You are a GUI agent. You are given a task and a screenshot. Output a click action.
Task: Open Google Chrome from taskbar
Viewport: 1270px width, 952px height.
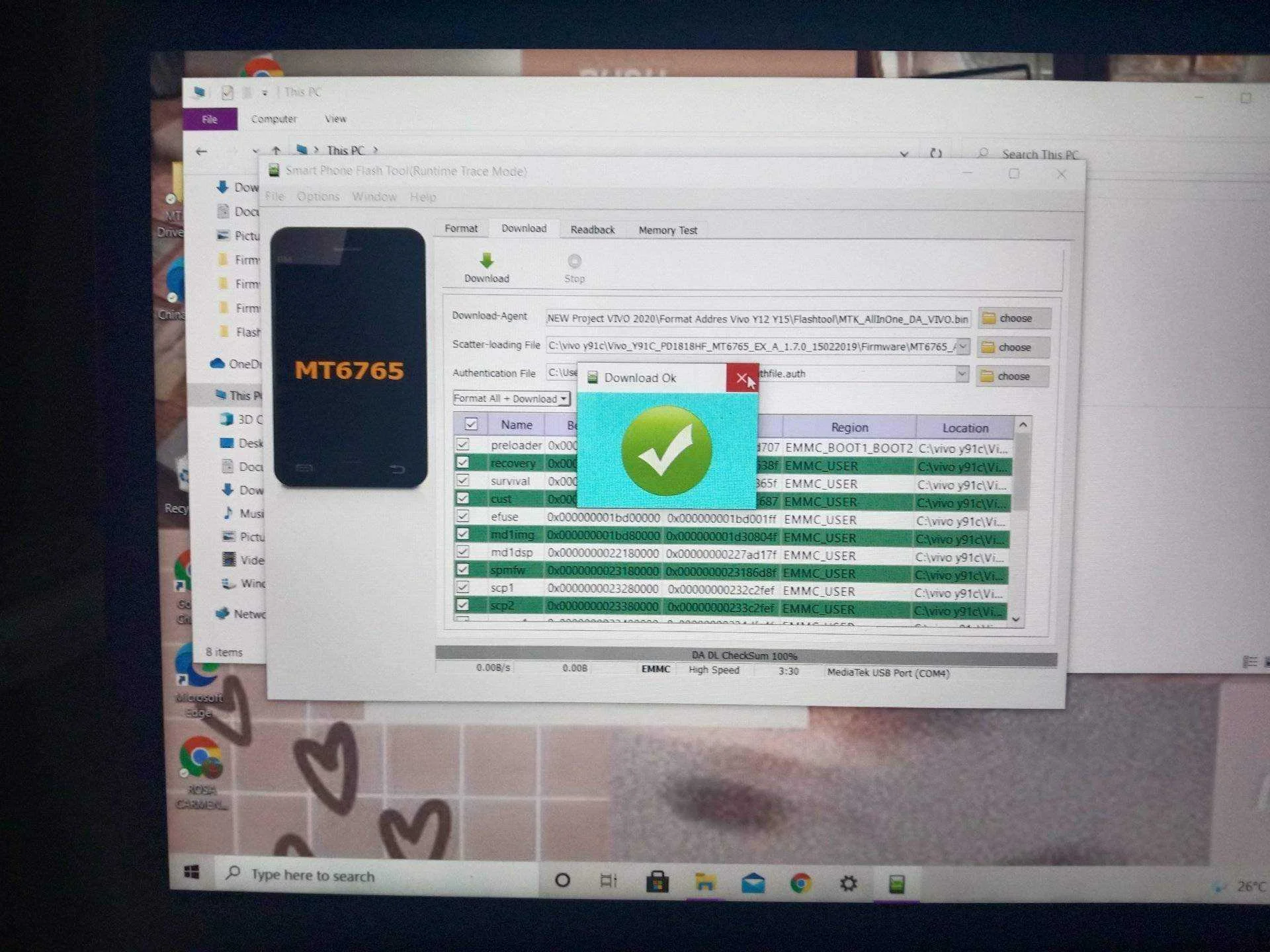pyautogui.click(x=801, y=884)
